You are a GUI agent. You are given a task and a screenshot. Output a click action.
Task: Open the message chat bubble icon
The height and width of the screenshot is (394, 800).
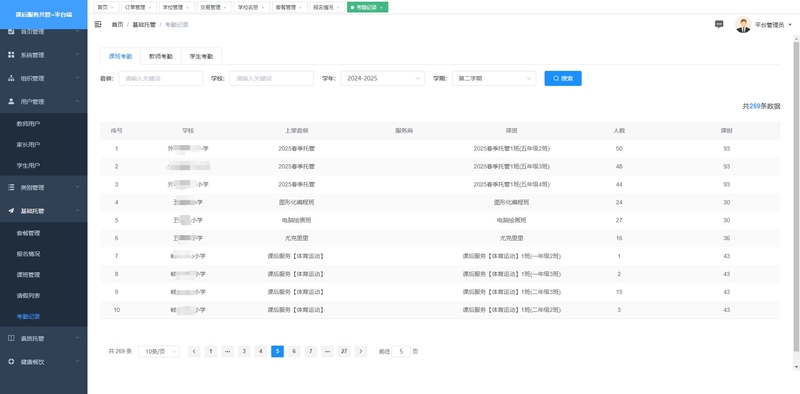pos(719,24)
